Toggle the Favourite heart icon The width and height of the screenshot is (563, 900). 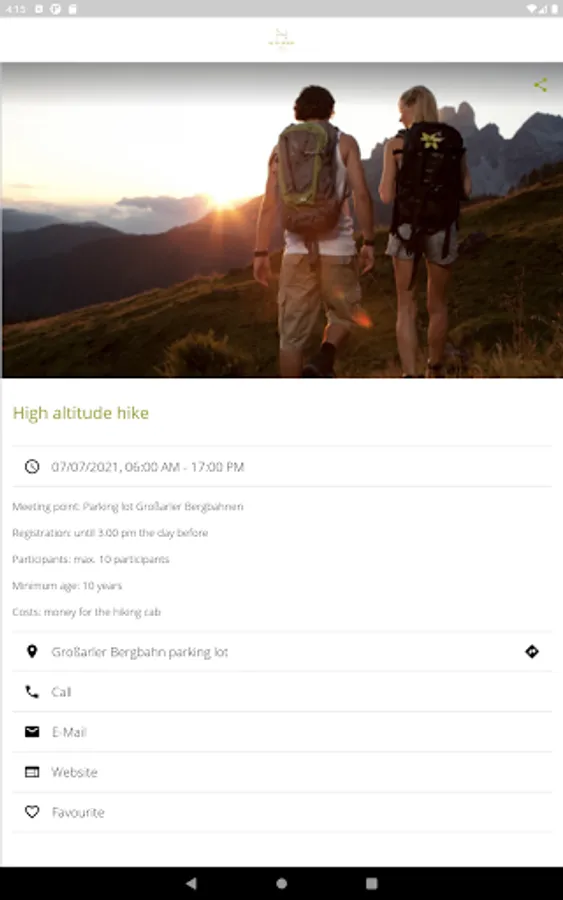[32, 812]
